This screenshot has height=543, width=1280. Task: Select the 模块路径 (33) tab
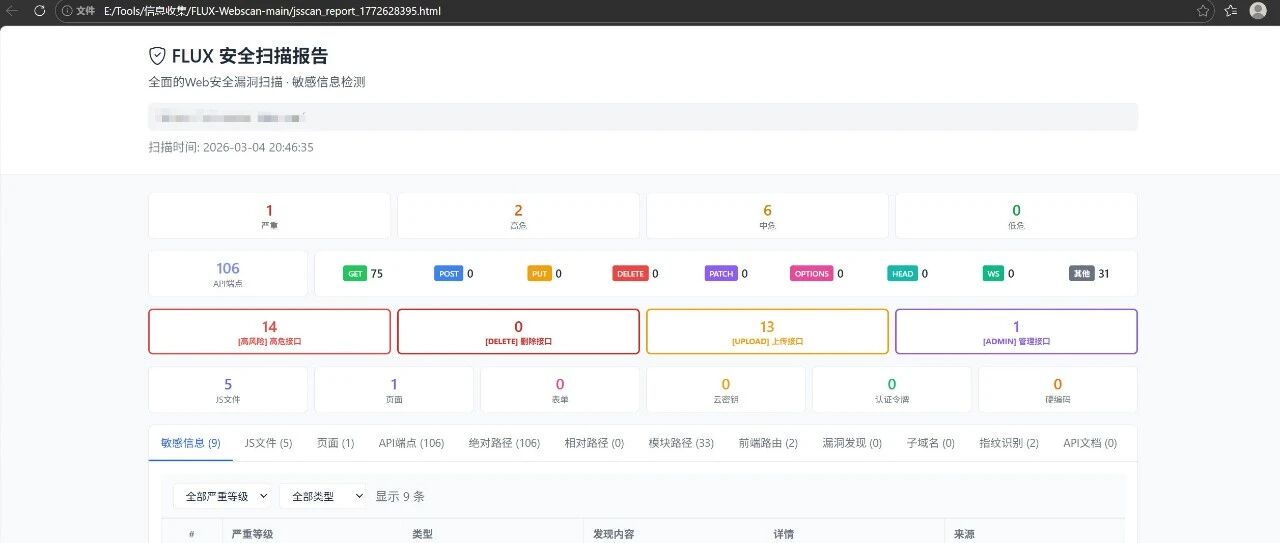coord(681,443)
